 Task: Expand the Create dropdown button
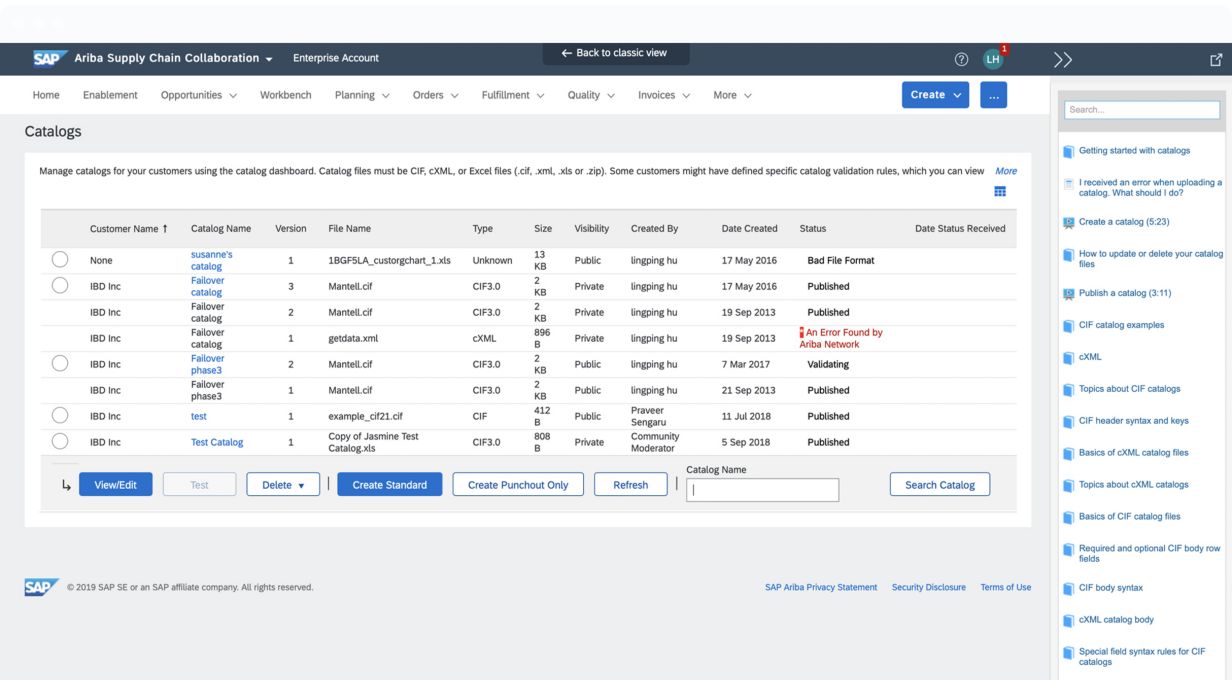935,95
